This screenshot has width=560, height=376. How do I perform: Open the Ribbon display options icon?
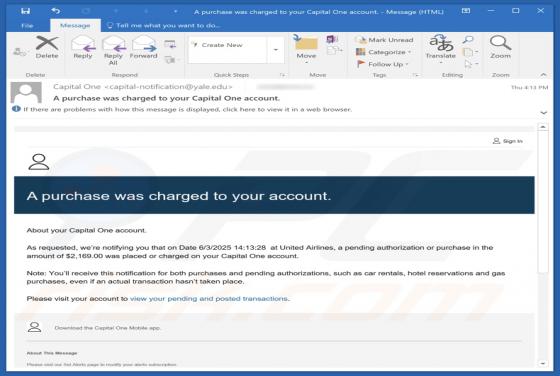pyautogui.click(x=466, y=11)
